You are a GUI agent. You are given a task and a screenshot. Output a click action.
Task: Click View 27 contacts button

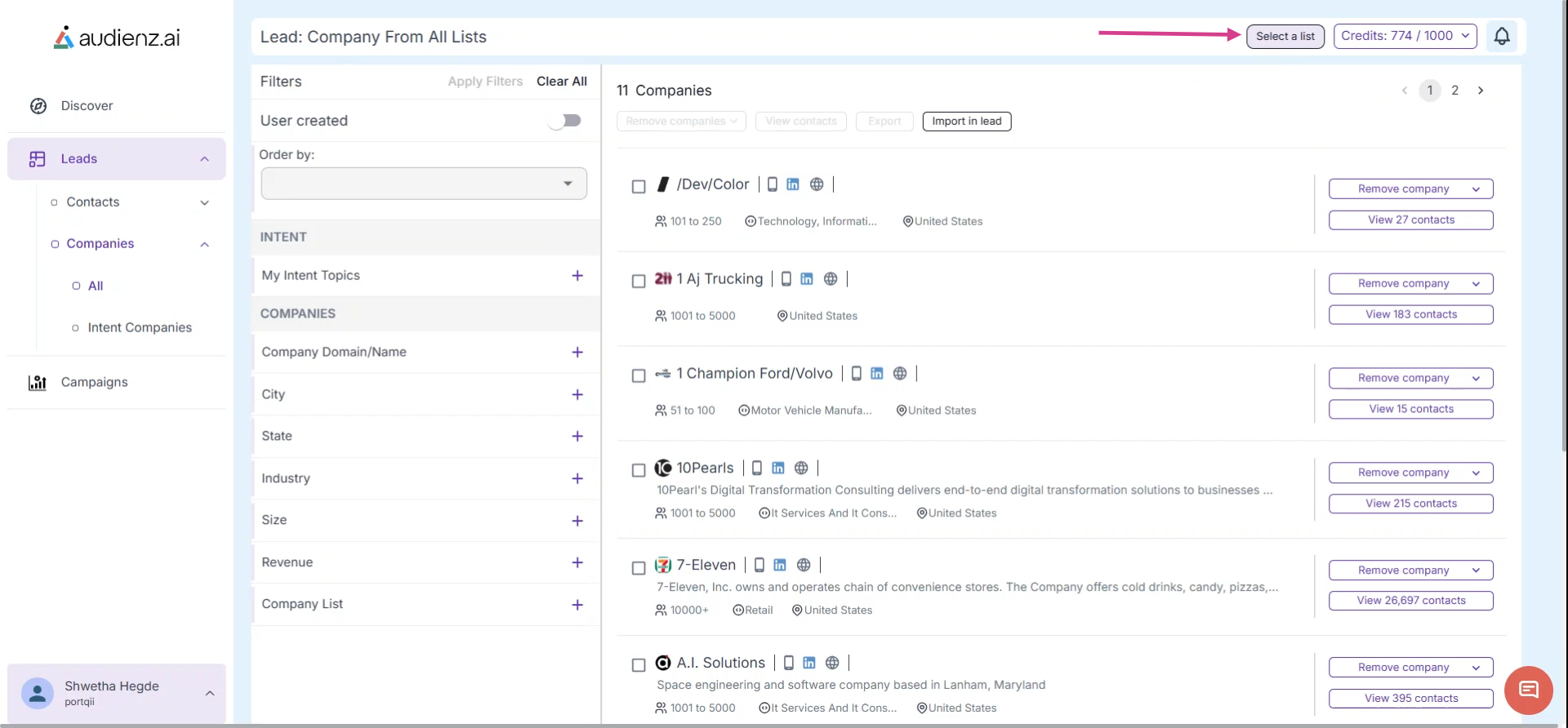[1410, 220]
